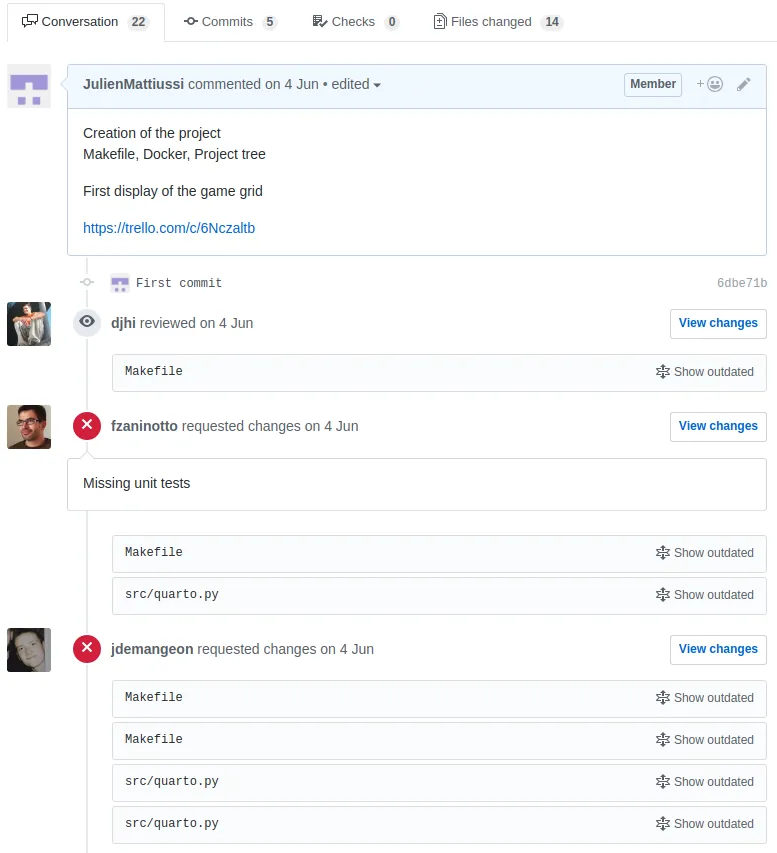
Task: Click the eye icon next to djhi's review
Action: (x=87, y=322)
